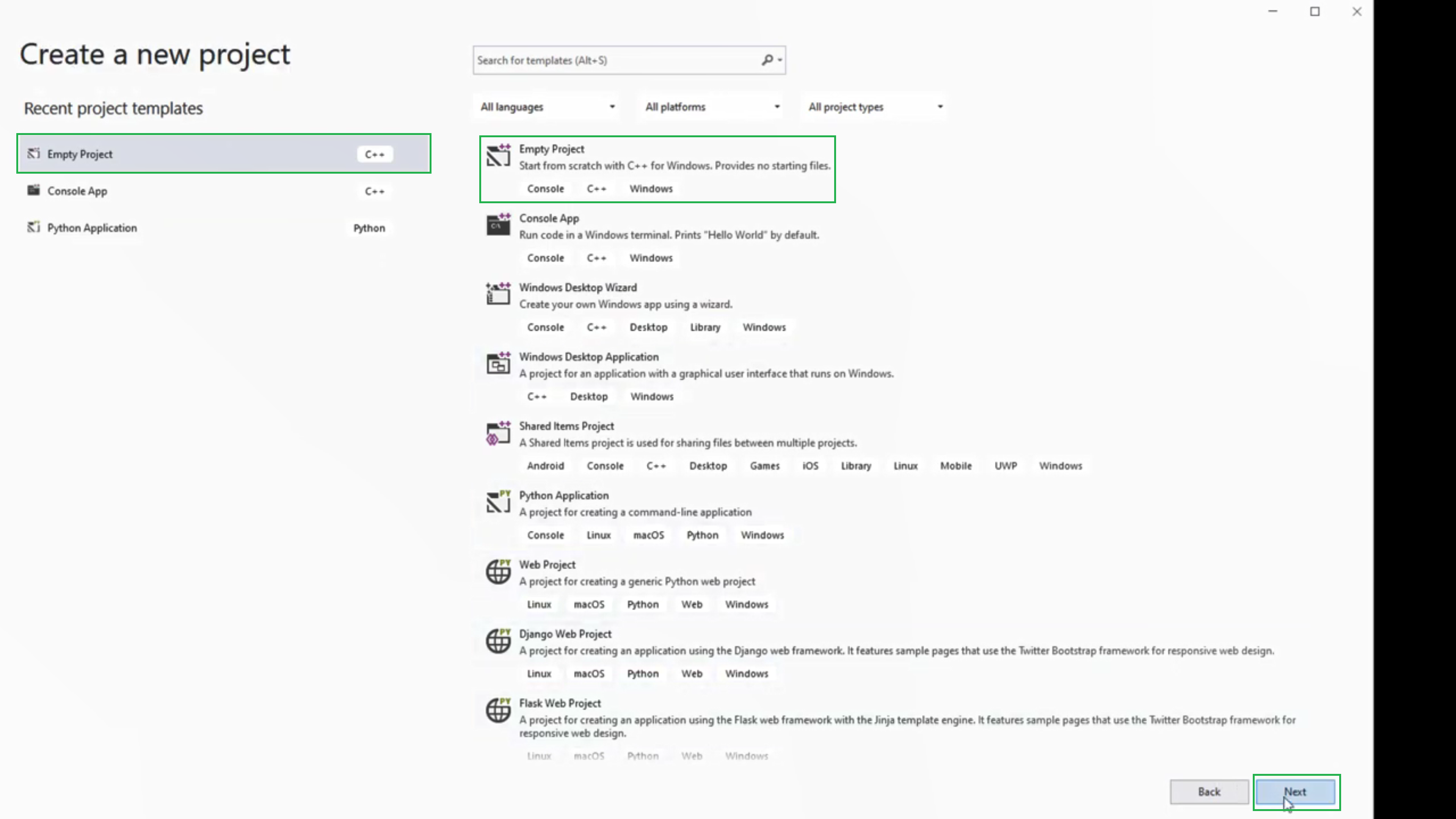The width and height of the screenshot is (1456, 819).
Task: Click the Console App template icon
Action: coord(498,225)
